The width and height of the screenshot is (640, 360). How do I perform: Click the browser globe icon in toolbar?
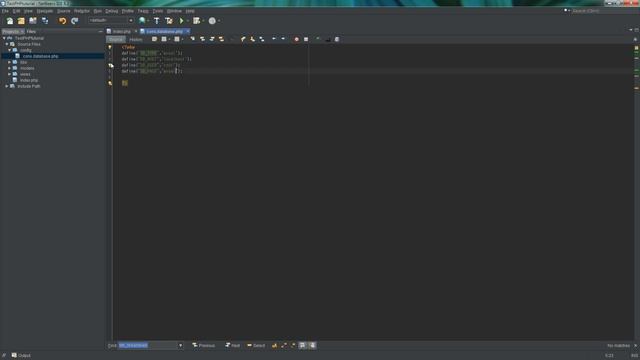coord(142,20)
